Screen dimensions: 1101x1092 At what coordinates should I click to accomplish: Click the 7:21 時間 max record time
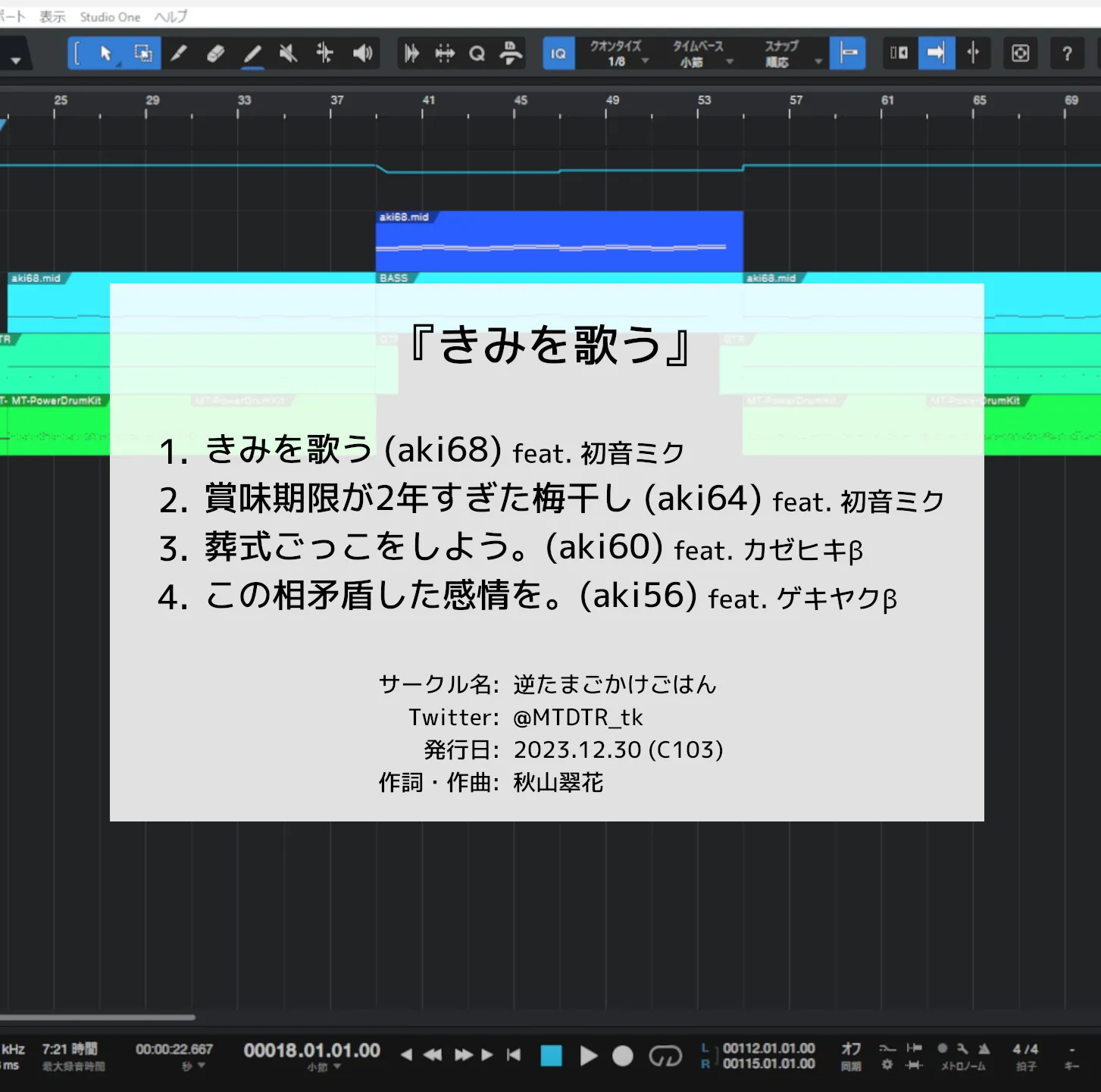pos(70,1049)
